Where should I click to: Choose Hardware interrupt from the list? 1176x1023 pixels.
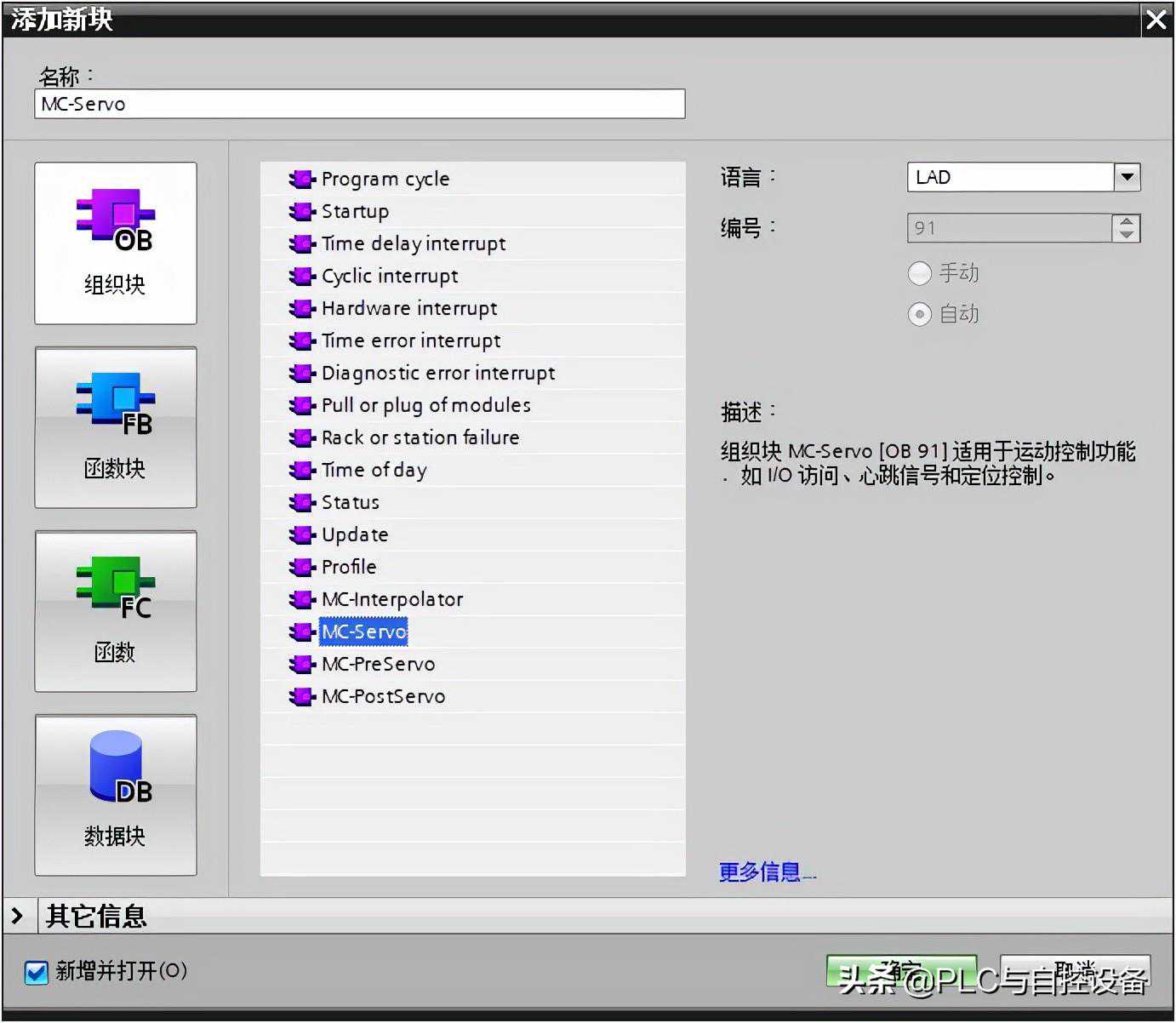pos(408,309)
